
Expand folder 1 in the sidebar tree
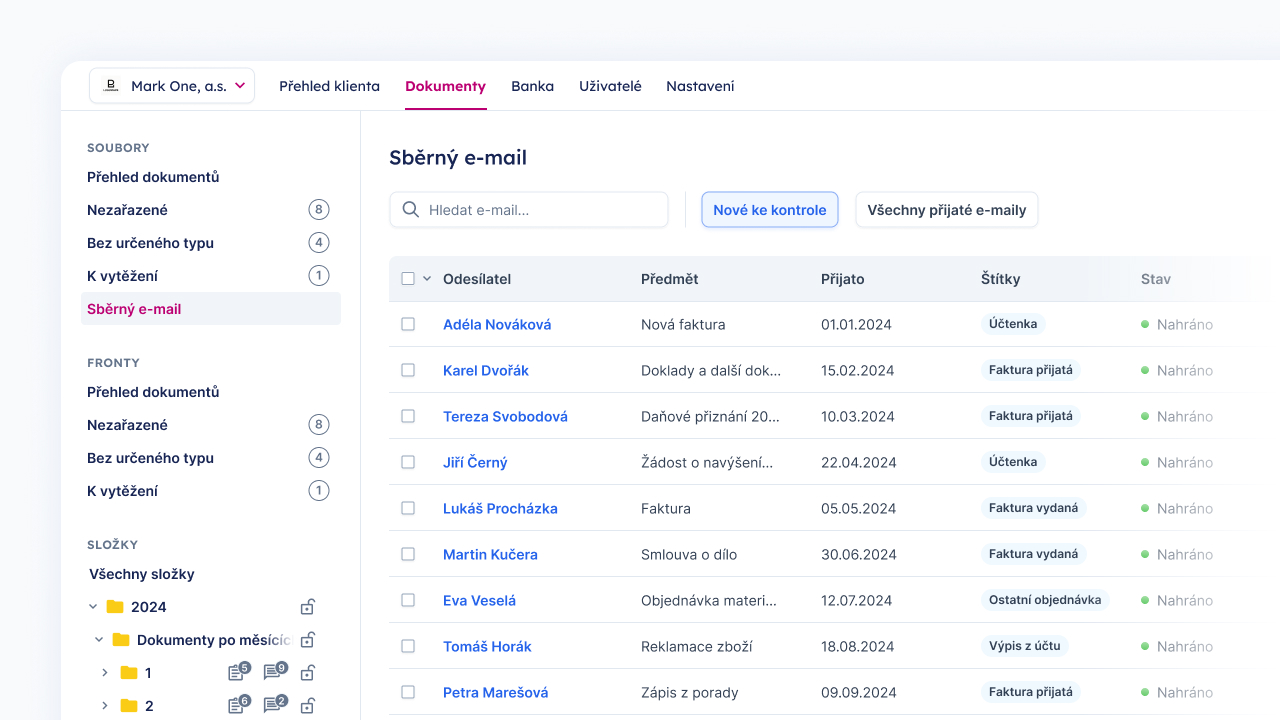click(x=104, y=673)
